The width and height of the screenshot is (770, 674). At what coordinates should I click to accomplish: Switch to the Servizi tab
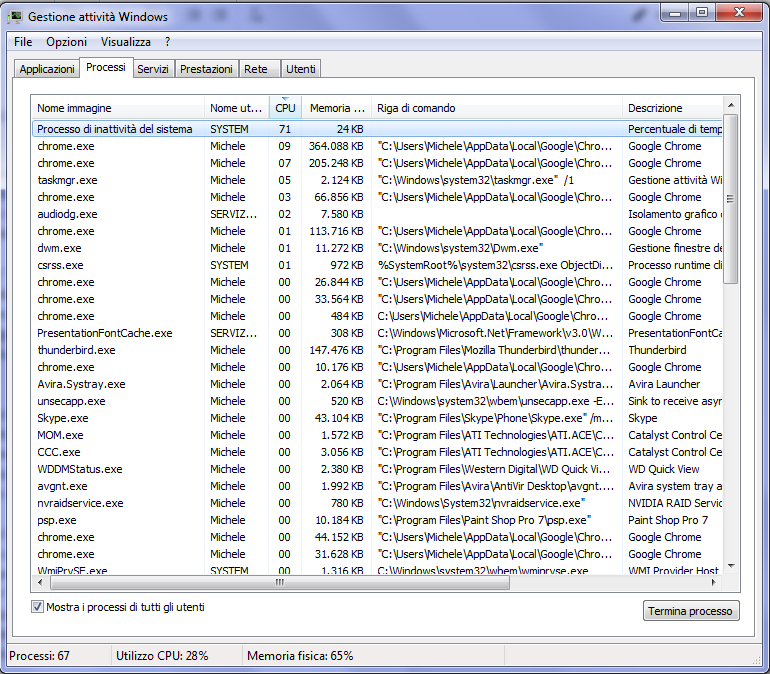click(x=153, y=69)
